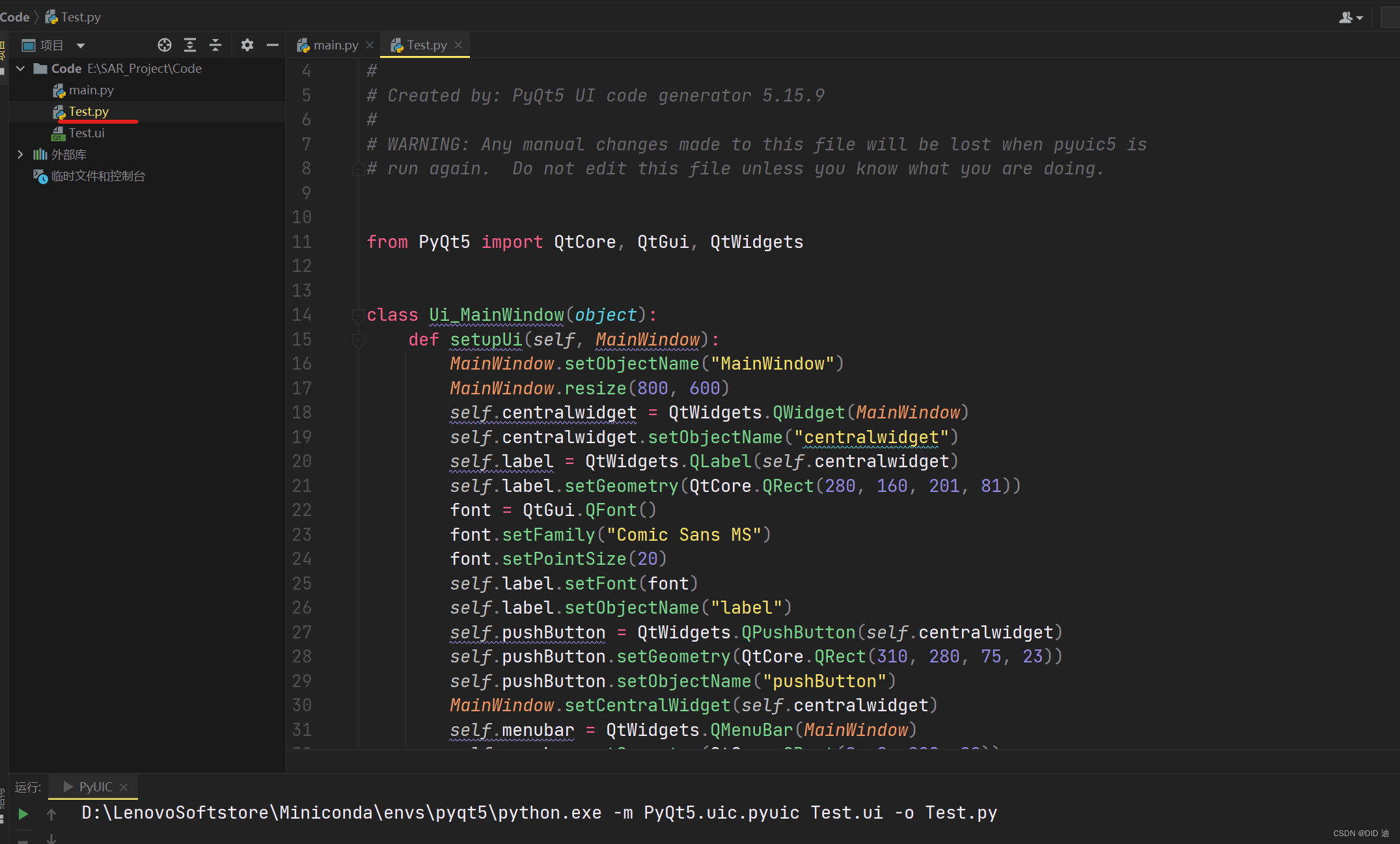Fold the setupUi method at line 15

pyautogui.click(x=357, y=340)
